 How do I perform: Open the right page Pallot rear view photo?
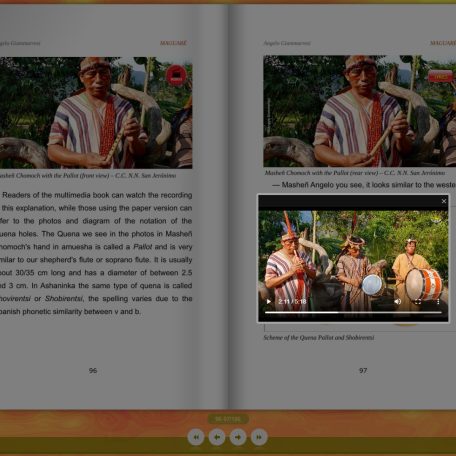pyautogui.click(x=360, y=111)
